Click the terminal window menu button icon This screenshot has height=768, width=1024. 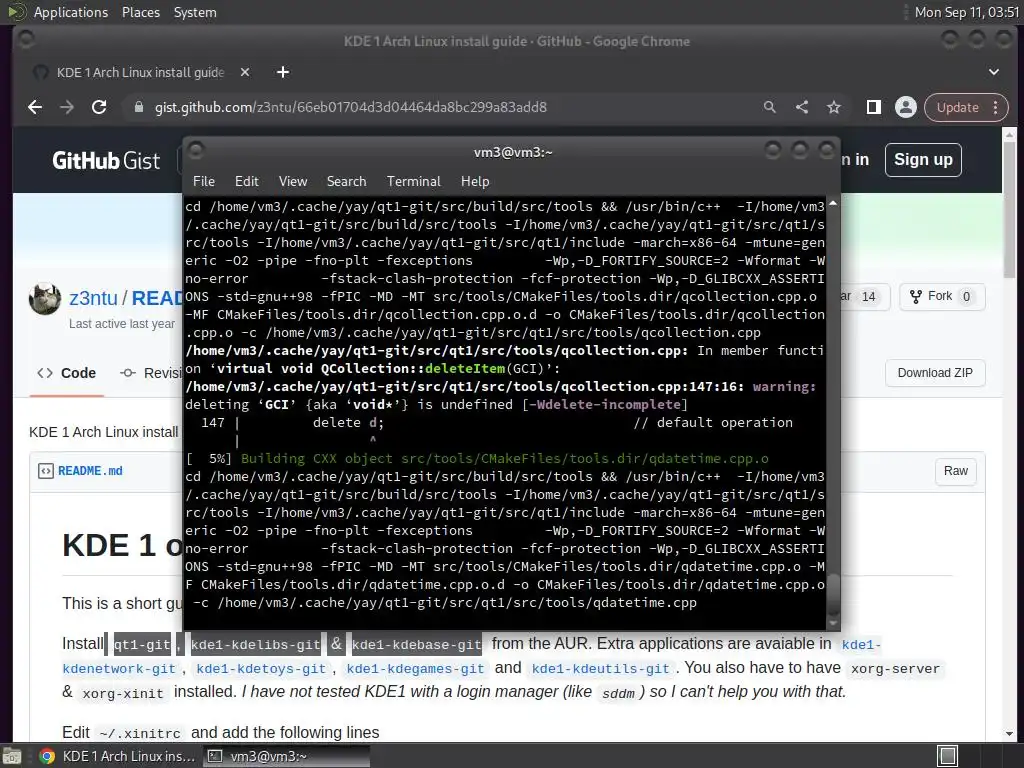click(195, 151)
